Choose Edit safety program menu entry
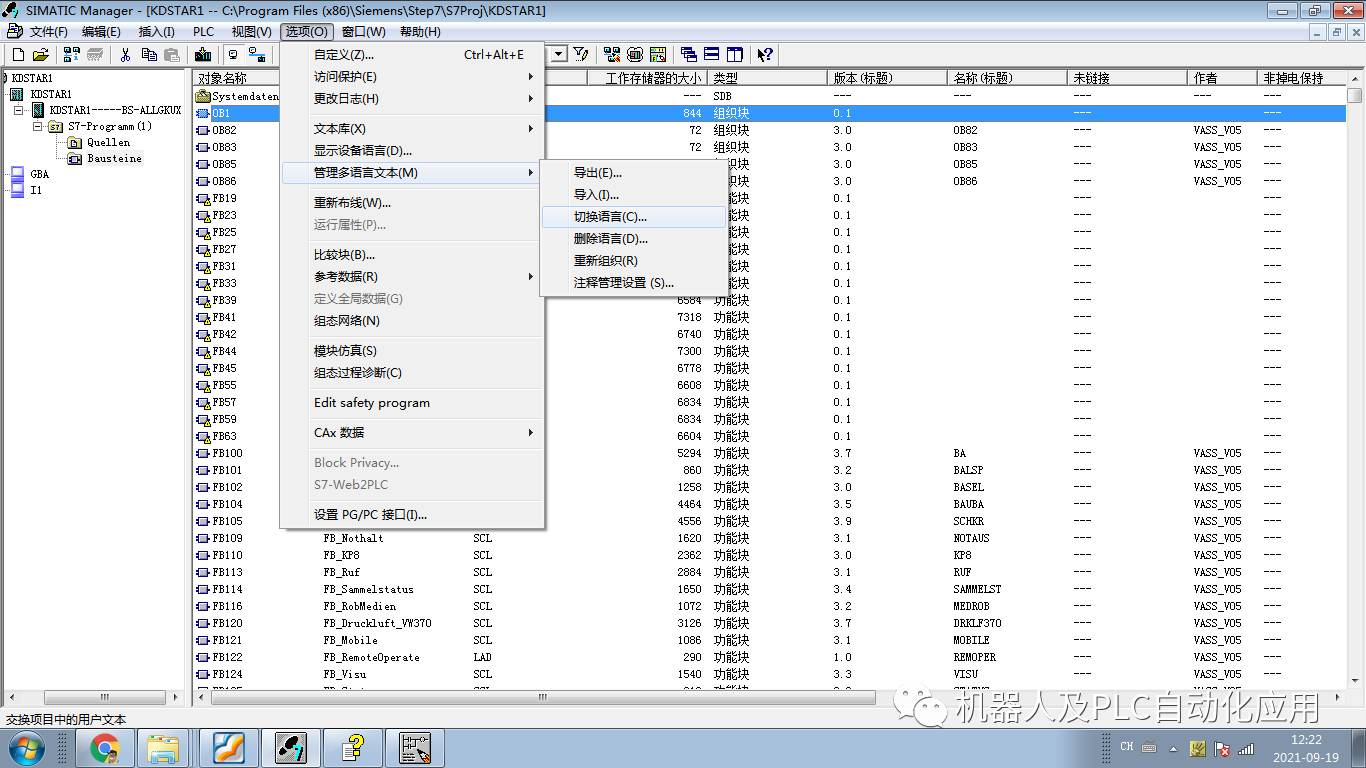The image size is (1366, 768). point(412,403)
